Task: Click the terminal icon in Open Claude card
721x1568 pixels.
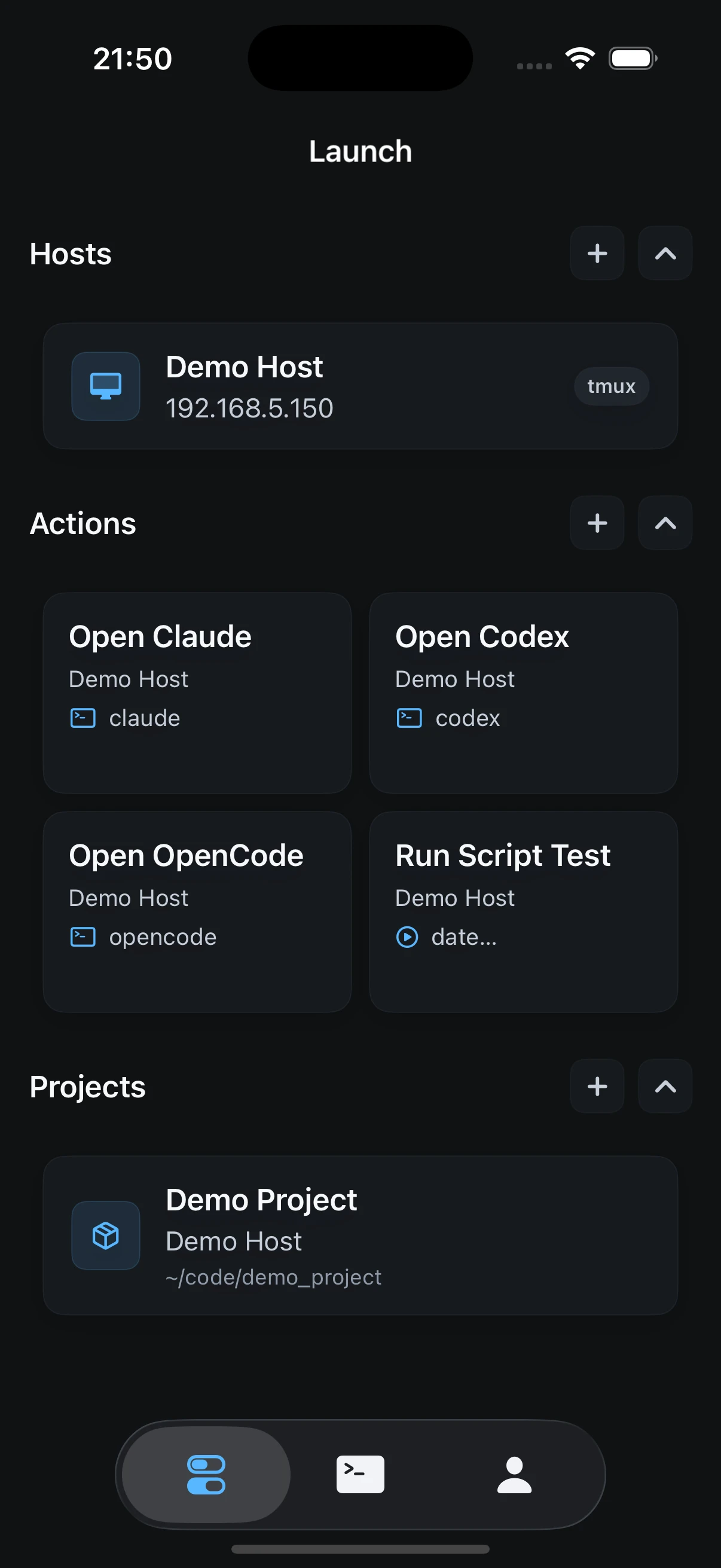Action: (x=83, y=718)
